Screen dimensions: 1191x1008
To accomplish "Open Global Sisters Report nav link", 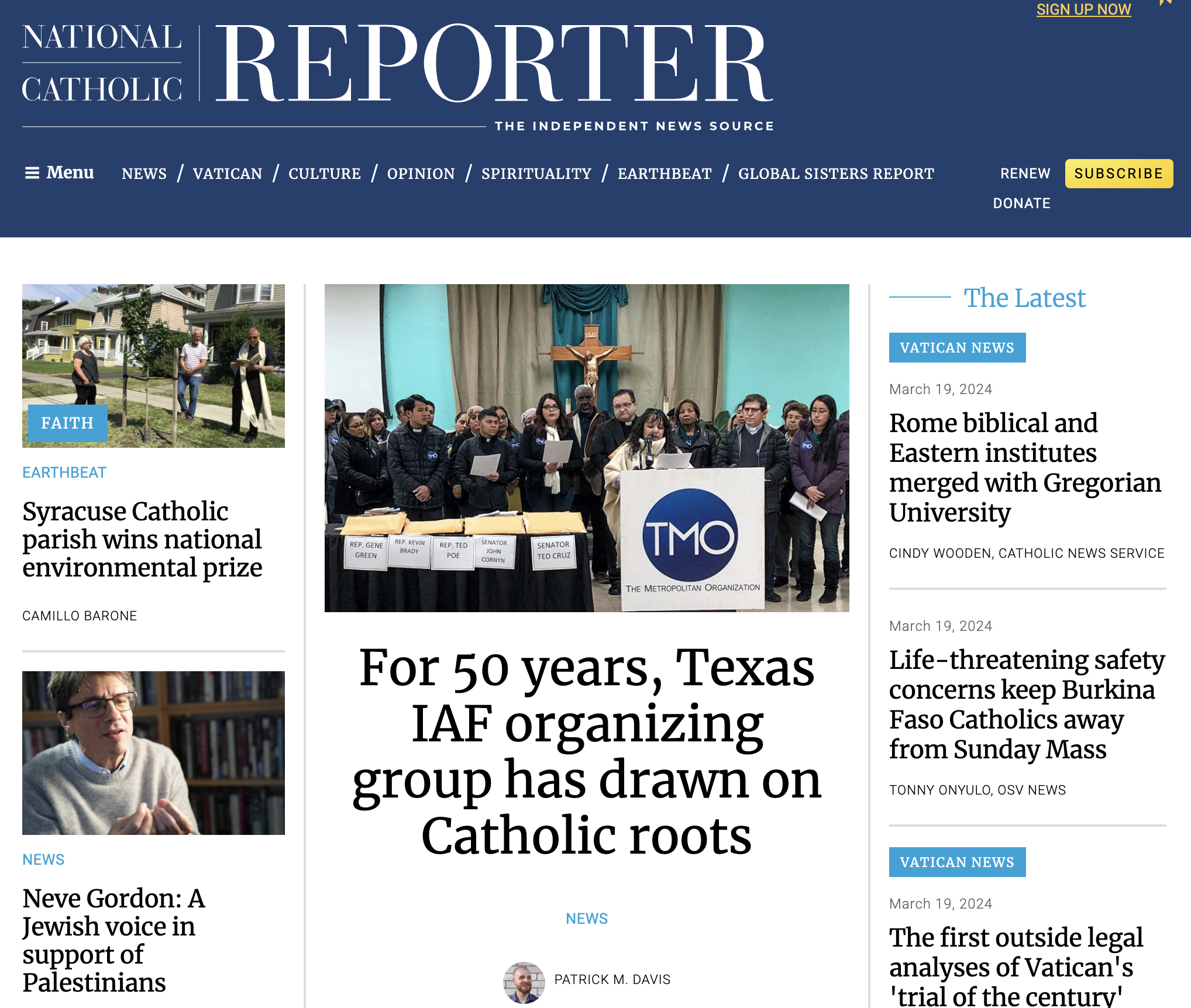I will [836, 174].
